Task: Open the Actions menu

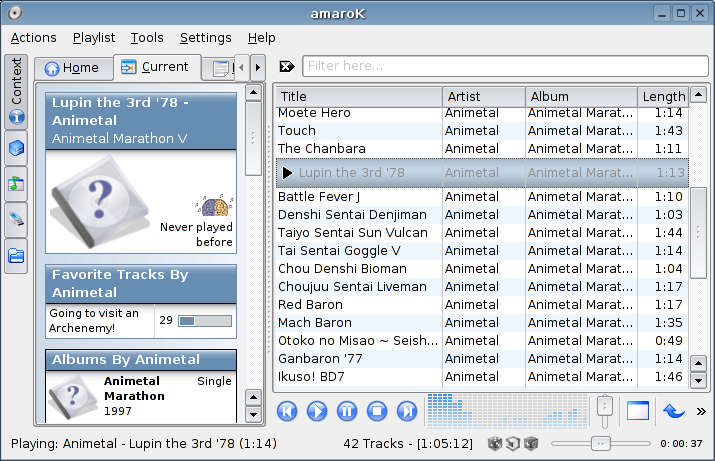Action: coord(34,38)
